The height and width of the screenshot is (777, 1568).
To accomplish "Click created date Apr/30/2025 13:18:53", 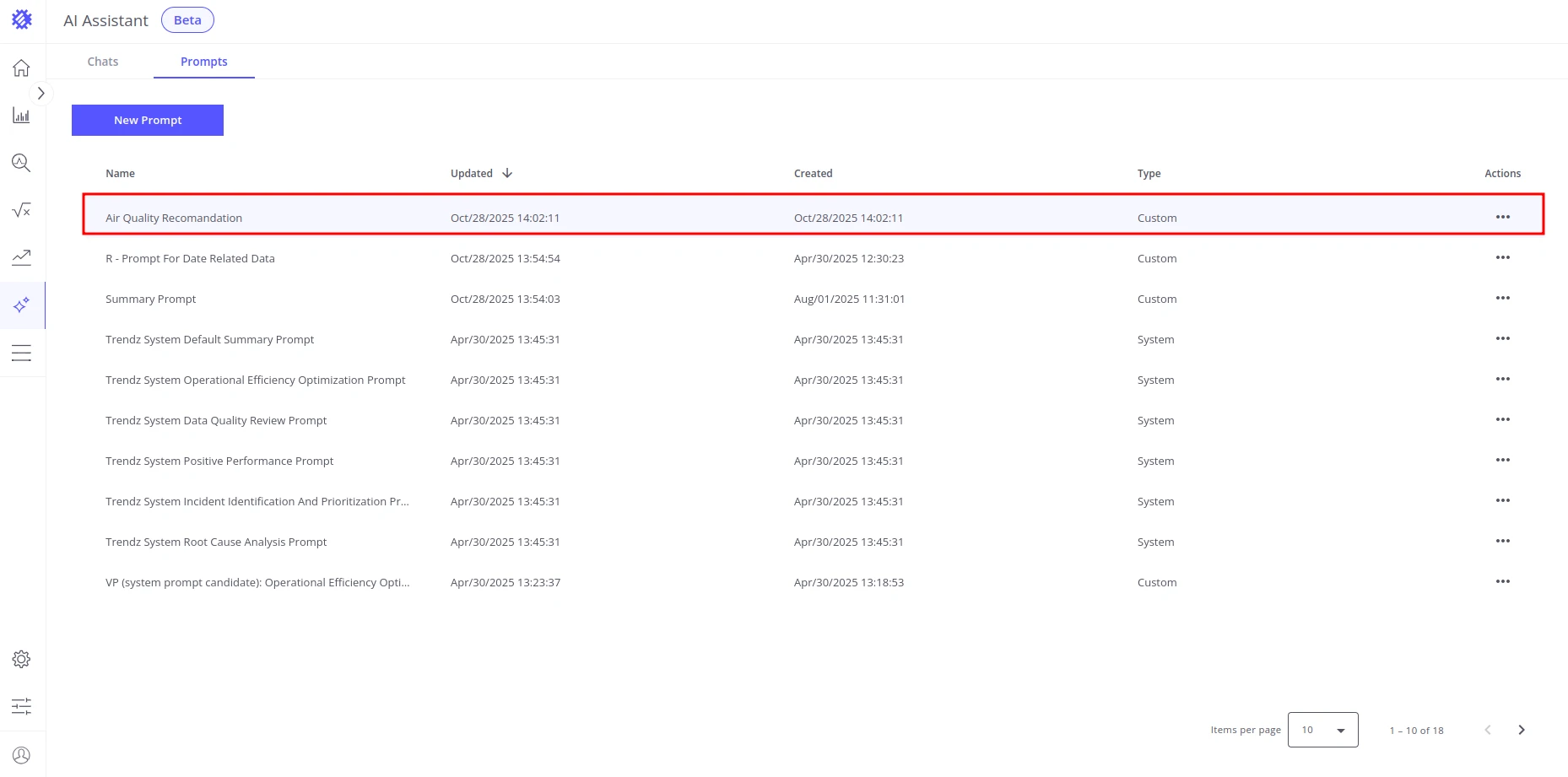I will pyautogui.click(x=848, y=582).
